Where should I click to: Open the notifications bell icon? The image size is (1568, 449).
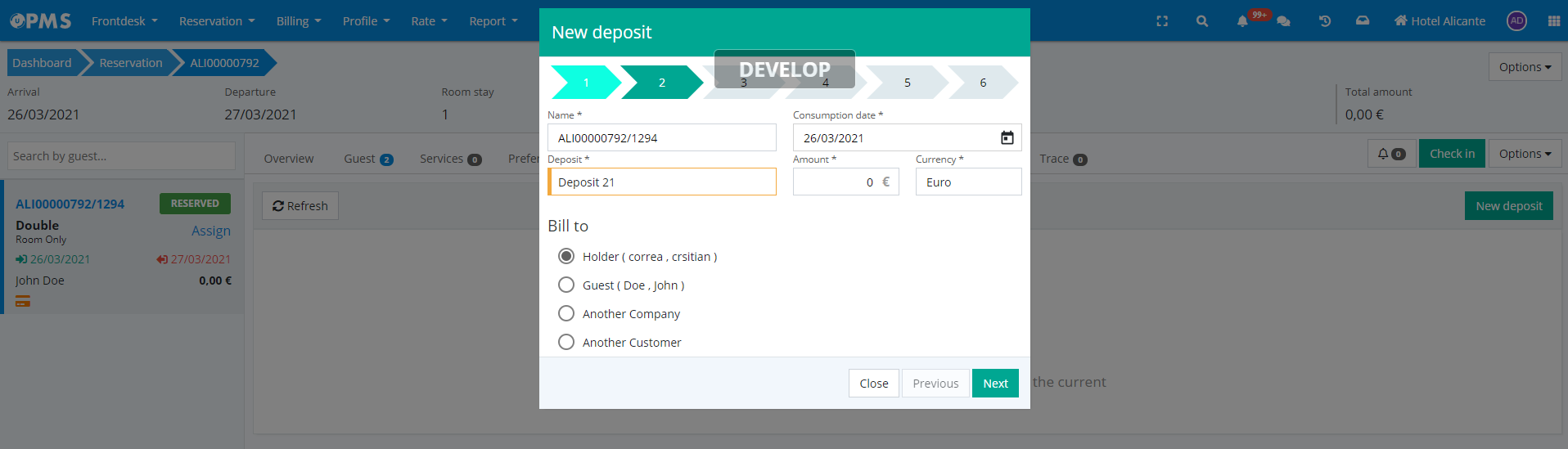coord(1242,21)
